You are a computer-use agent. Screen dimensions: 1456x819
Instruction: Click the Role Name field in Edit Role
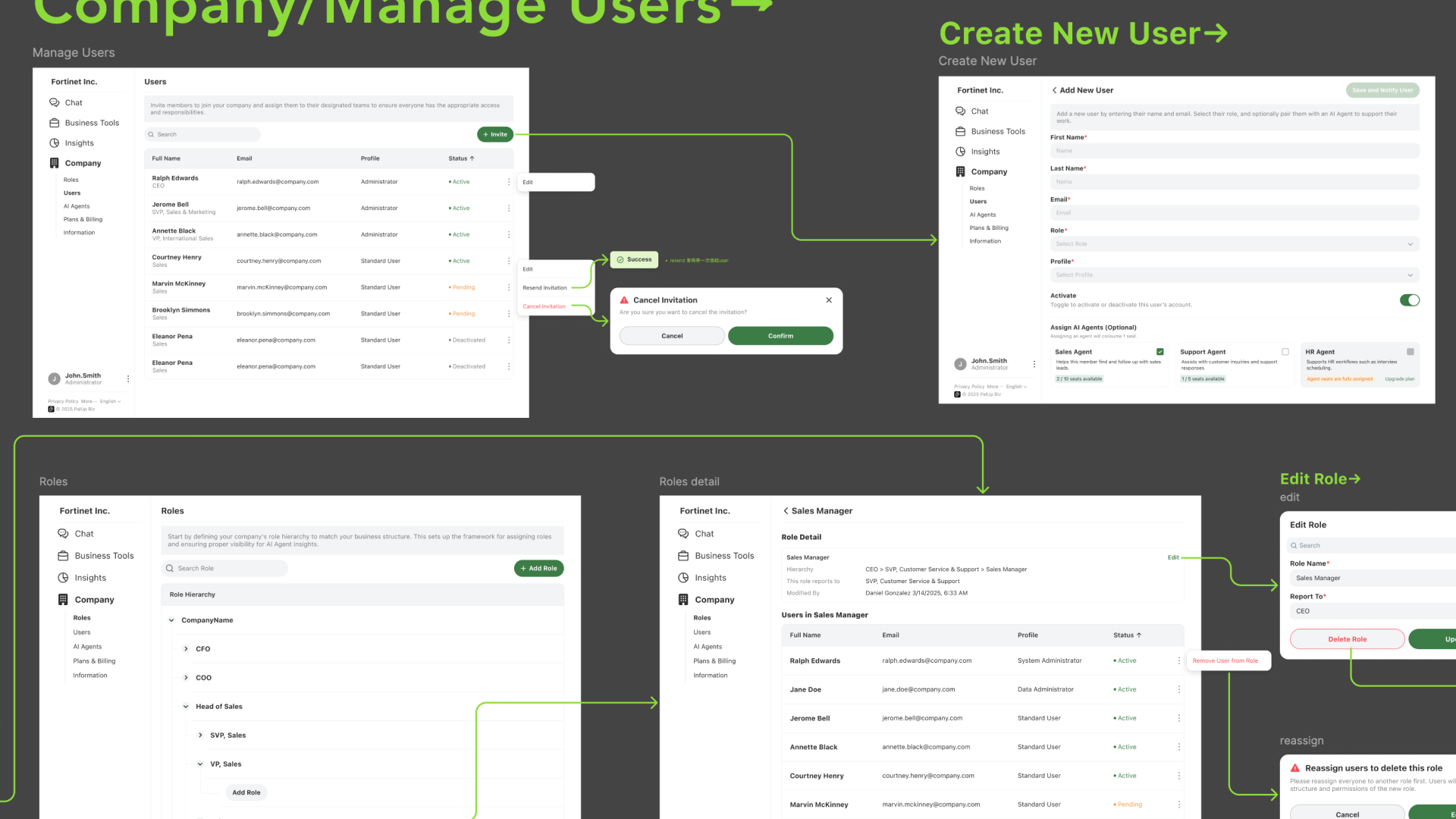pos(1373,578)
